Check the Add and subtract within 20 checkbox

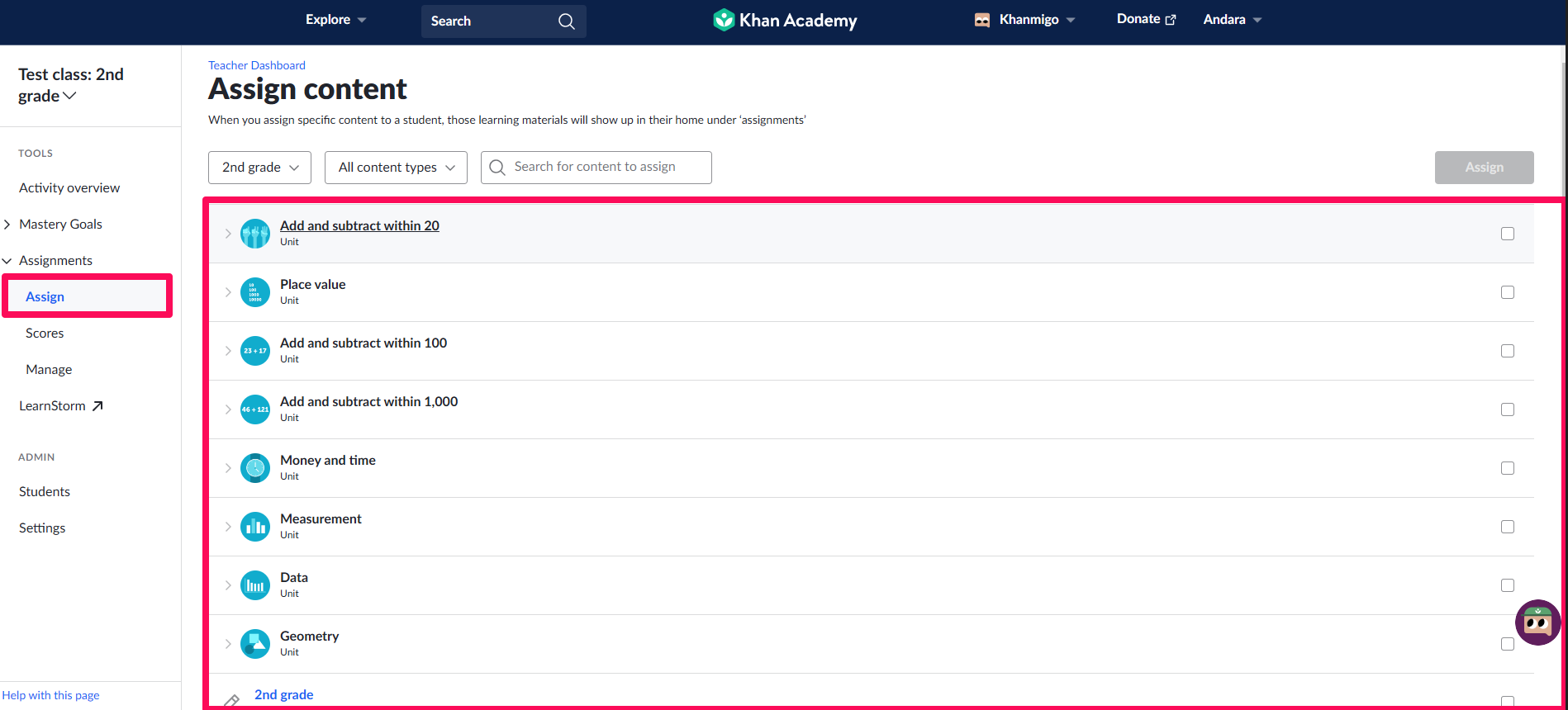pos(1508,234)
